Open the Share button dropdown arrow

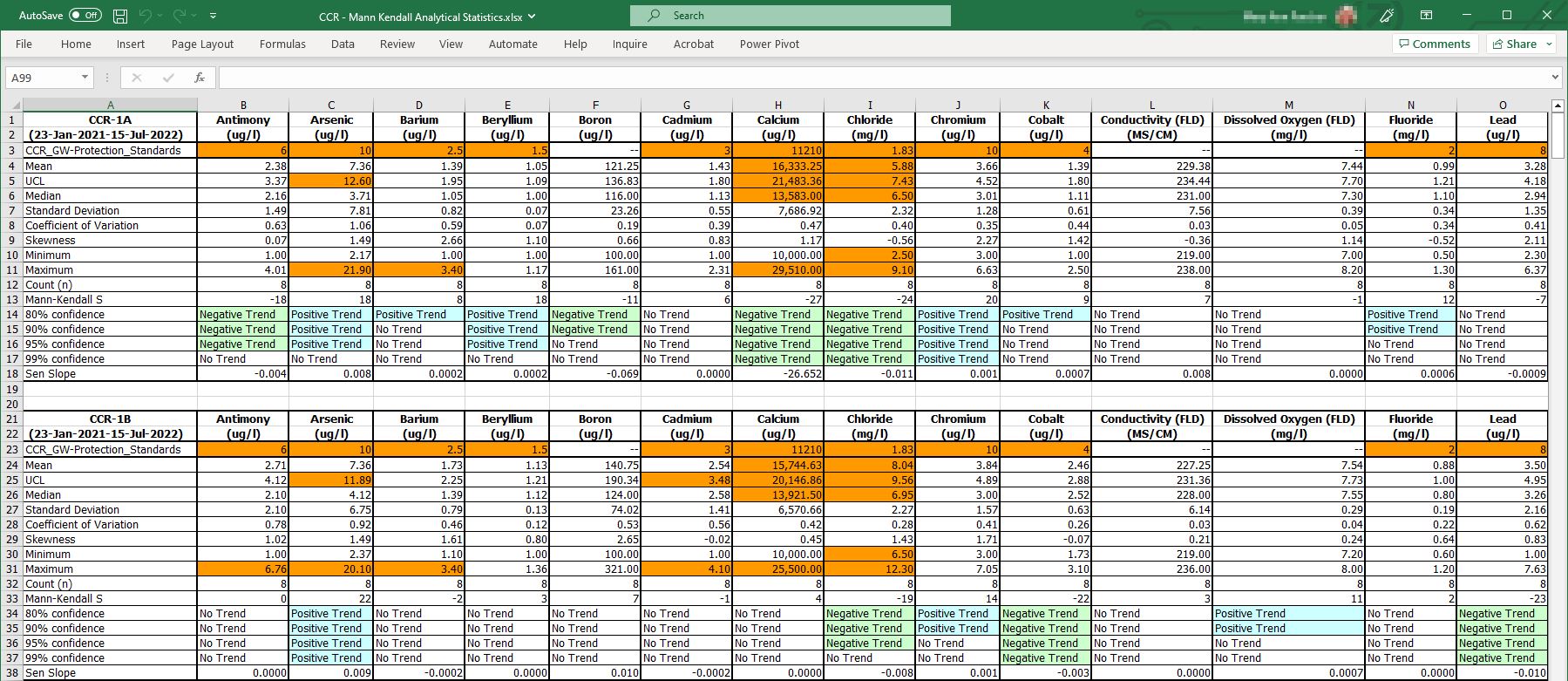(x=1549, y=44)
